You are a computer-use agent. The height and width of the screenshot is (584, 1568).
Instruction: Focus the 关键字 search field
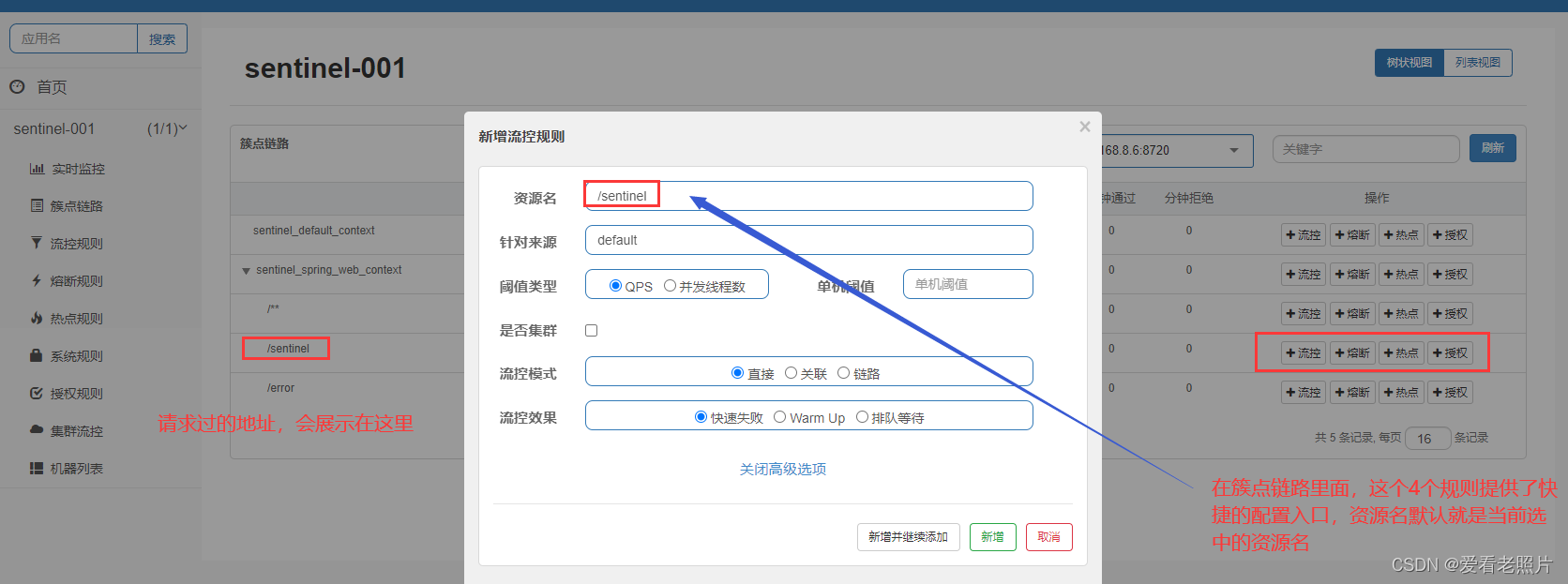(x=1365, y=149)
